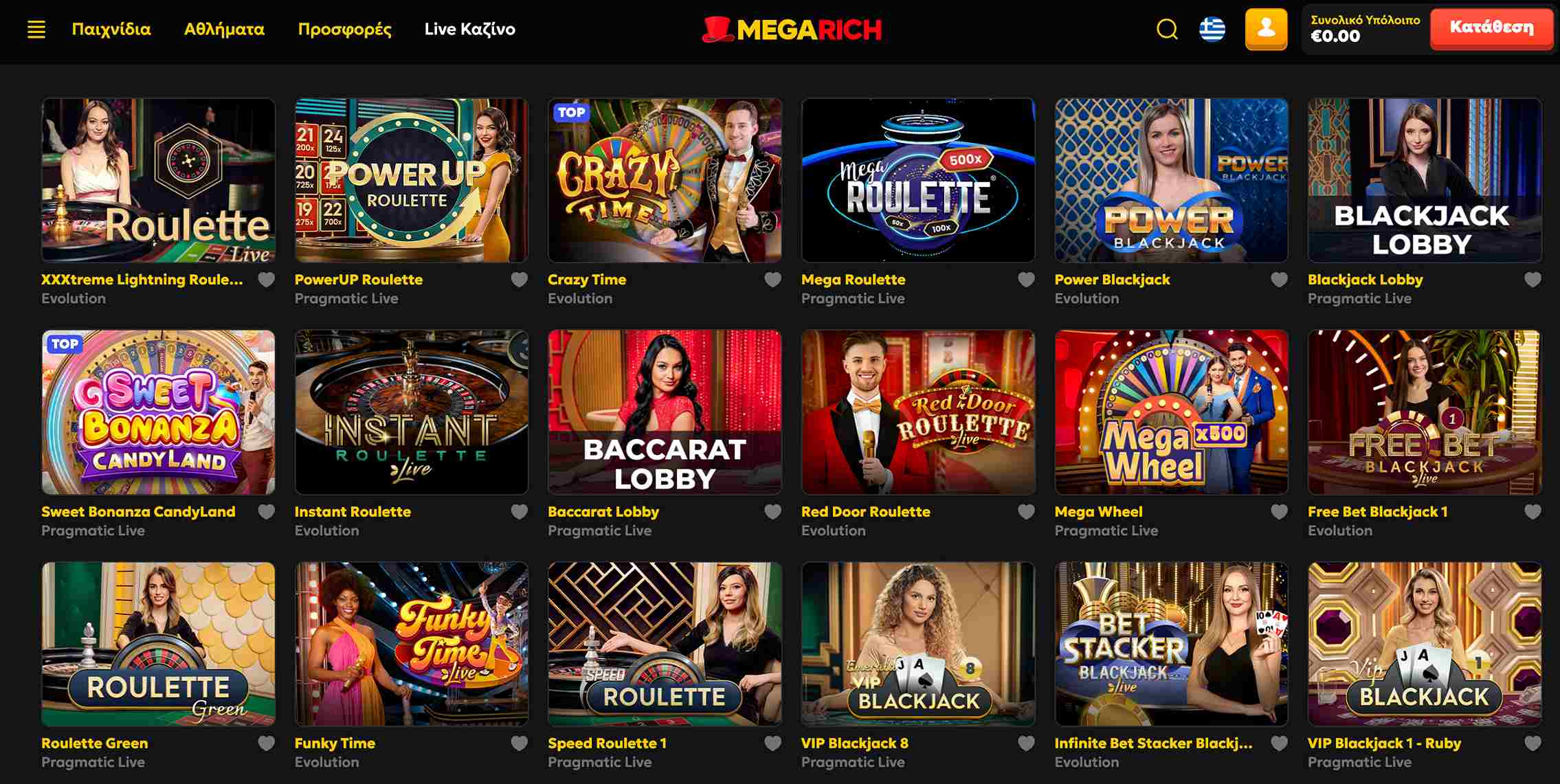Click the MegaRich logo
This screenshot has height=784, width=1560.
pyautogui.click(x=791, y=30)
